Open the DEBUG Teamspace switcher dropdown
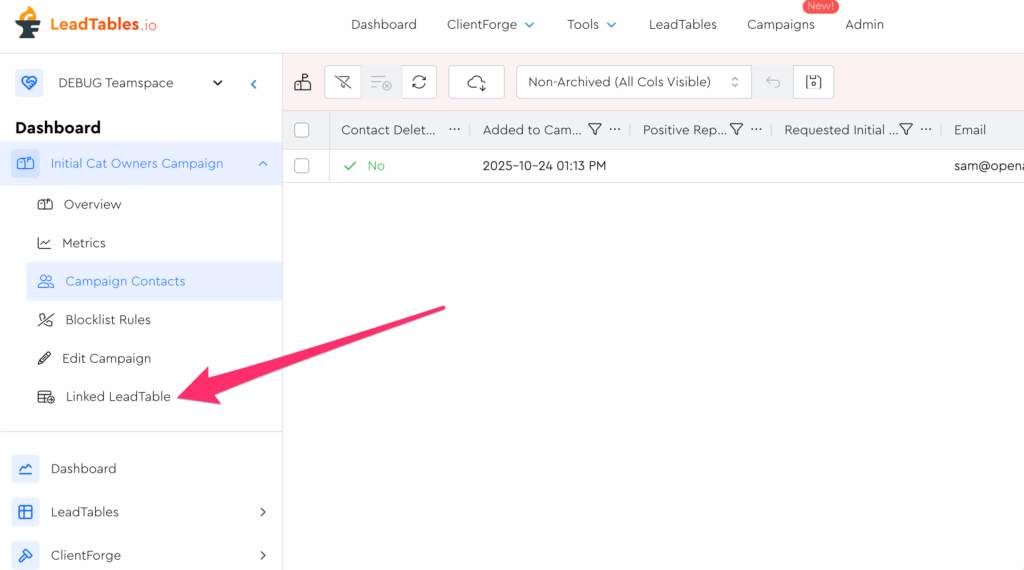 pyautogui.click(x=218, y=83)
